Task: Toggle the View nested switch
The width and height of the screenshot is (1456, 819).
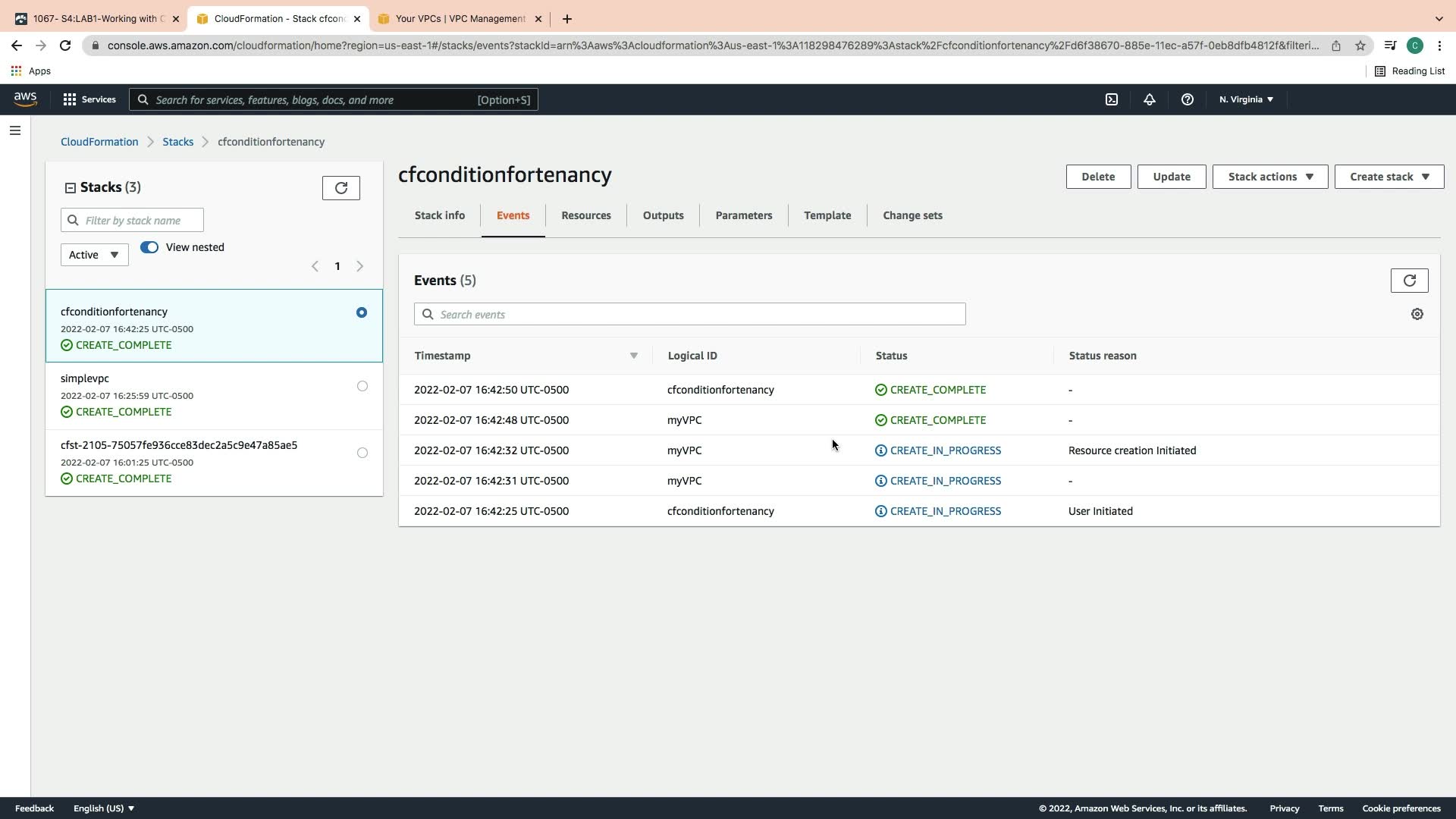Action: point(149,247)
